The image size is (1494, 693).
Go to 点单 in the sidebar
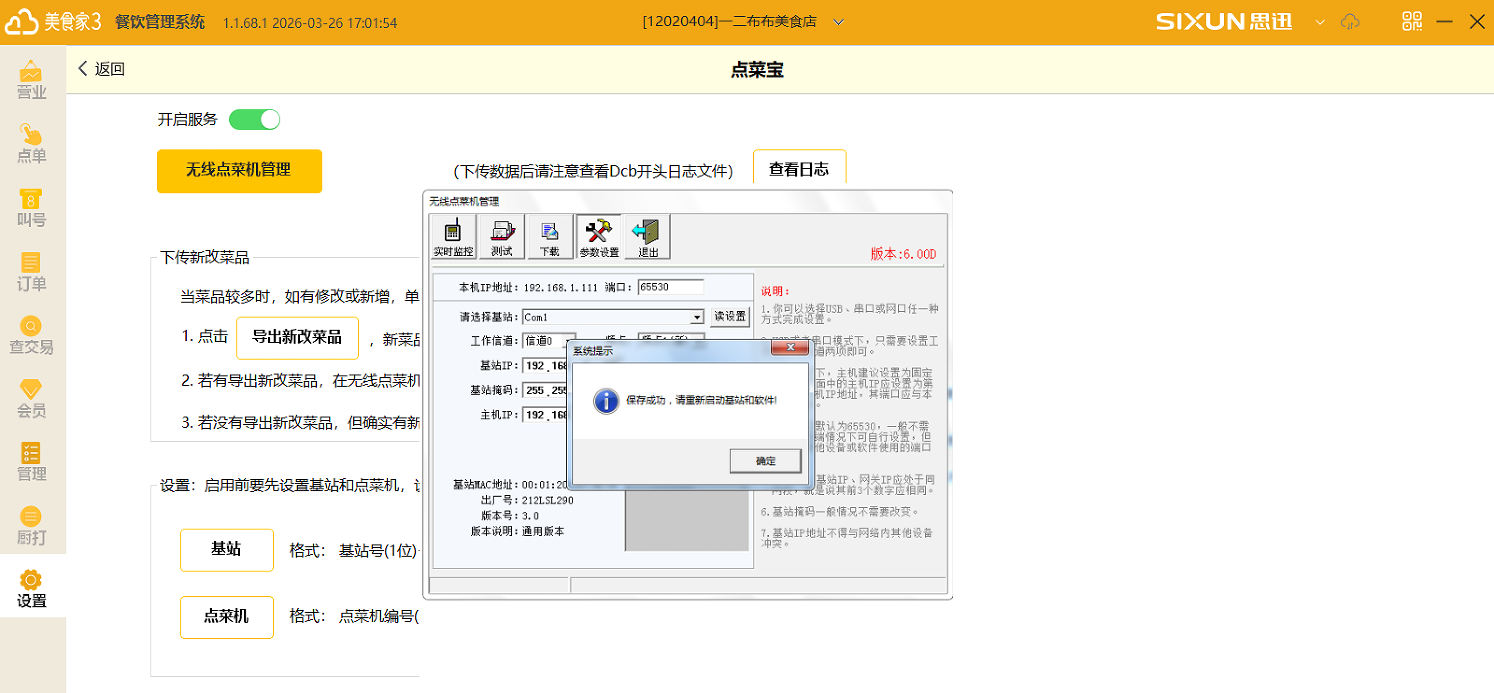coord(32,144)
